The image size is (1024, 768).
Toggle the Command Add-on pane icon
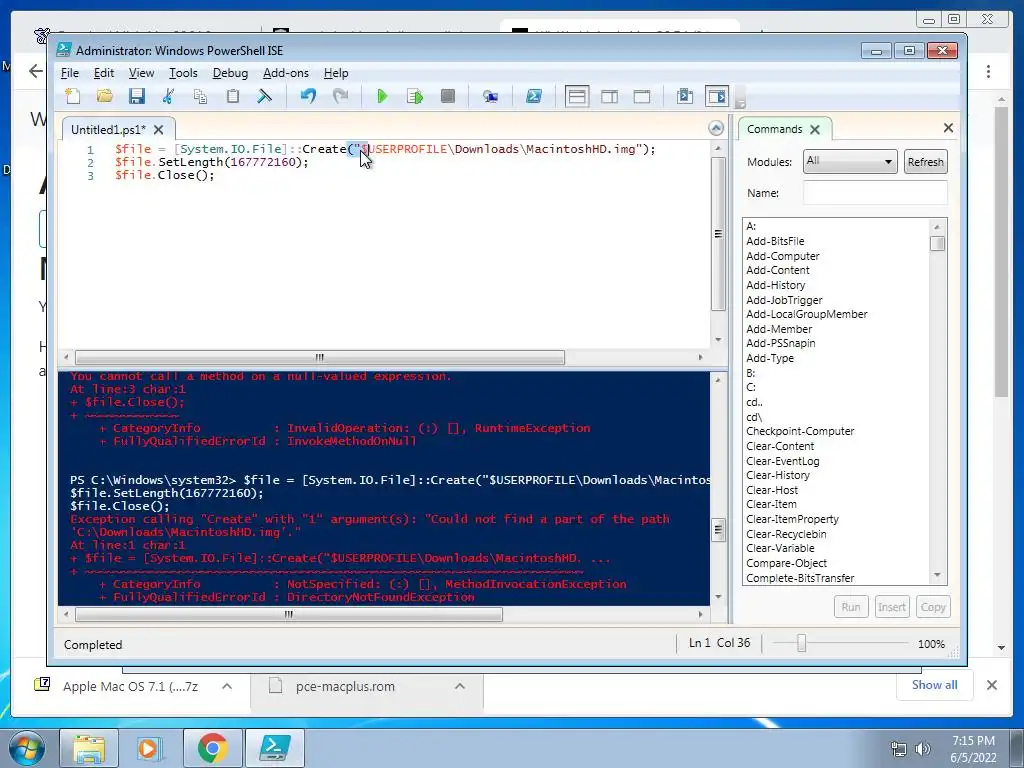[717, 97]
